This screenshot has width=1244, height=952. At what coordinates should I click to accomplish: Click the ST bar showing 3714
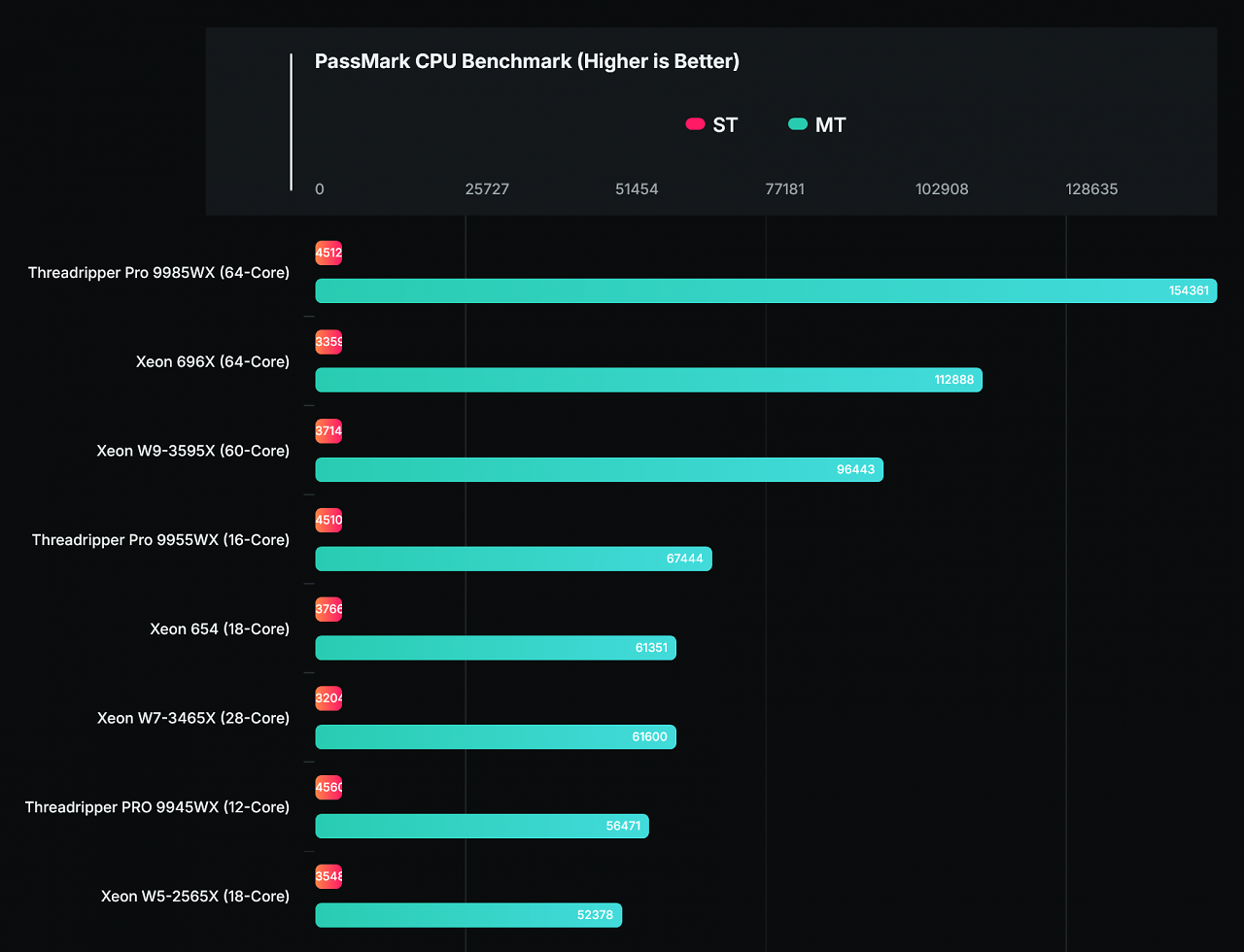click(x=328, y=431)
